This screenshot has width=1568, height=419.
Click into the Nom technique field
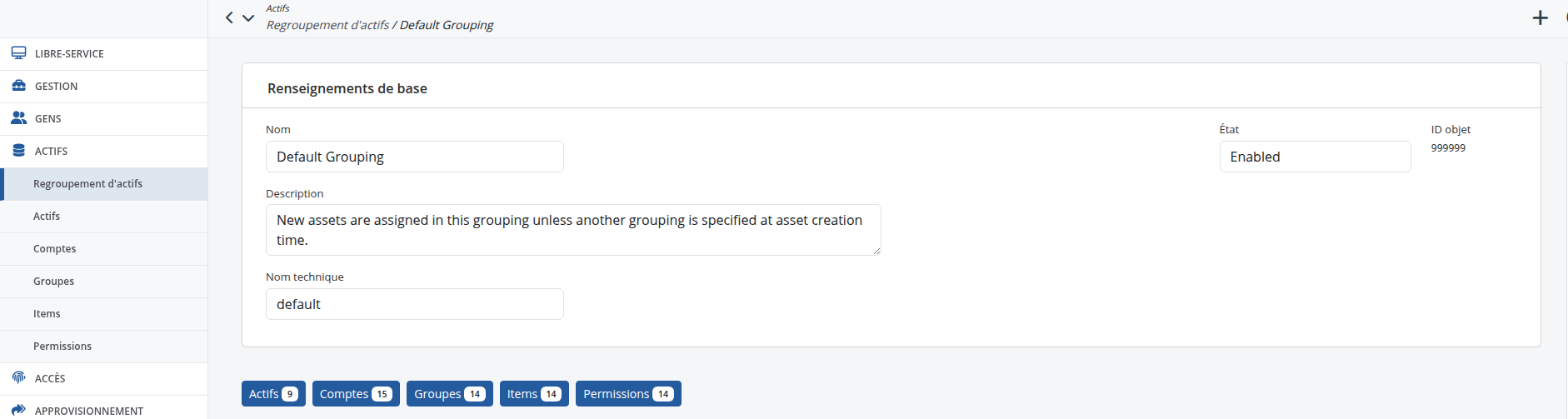415,304
